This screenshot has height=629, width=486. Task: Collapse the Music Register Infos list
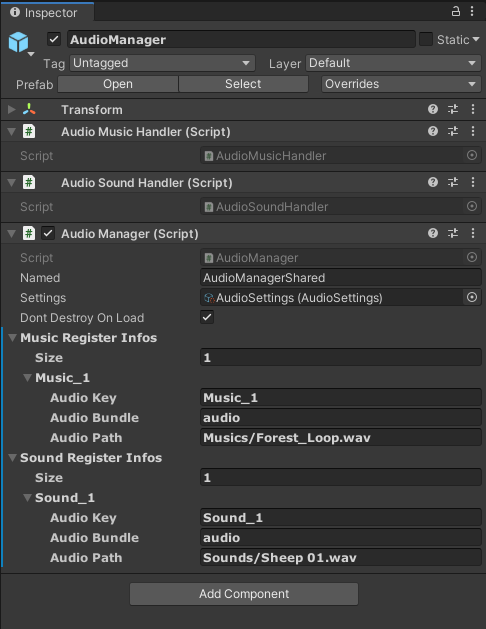(13, 338)
